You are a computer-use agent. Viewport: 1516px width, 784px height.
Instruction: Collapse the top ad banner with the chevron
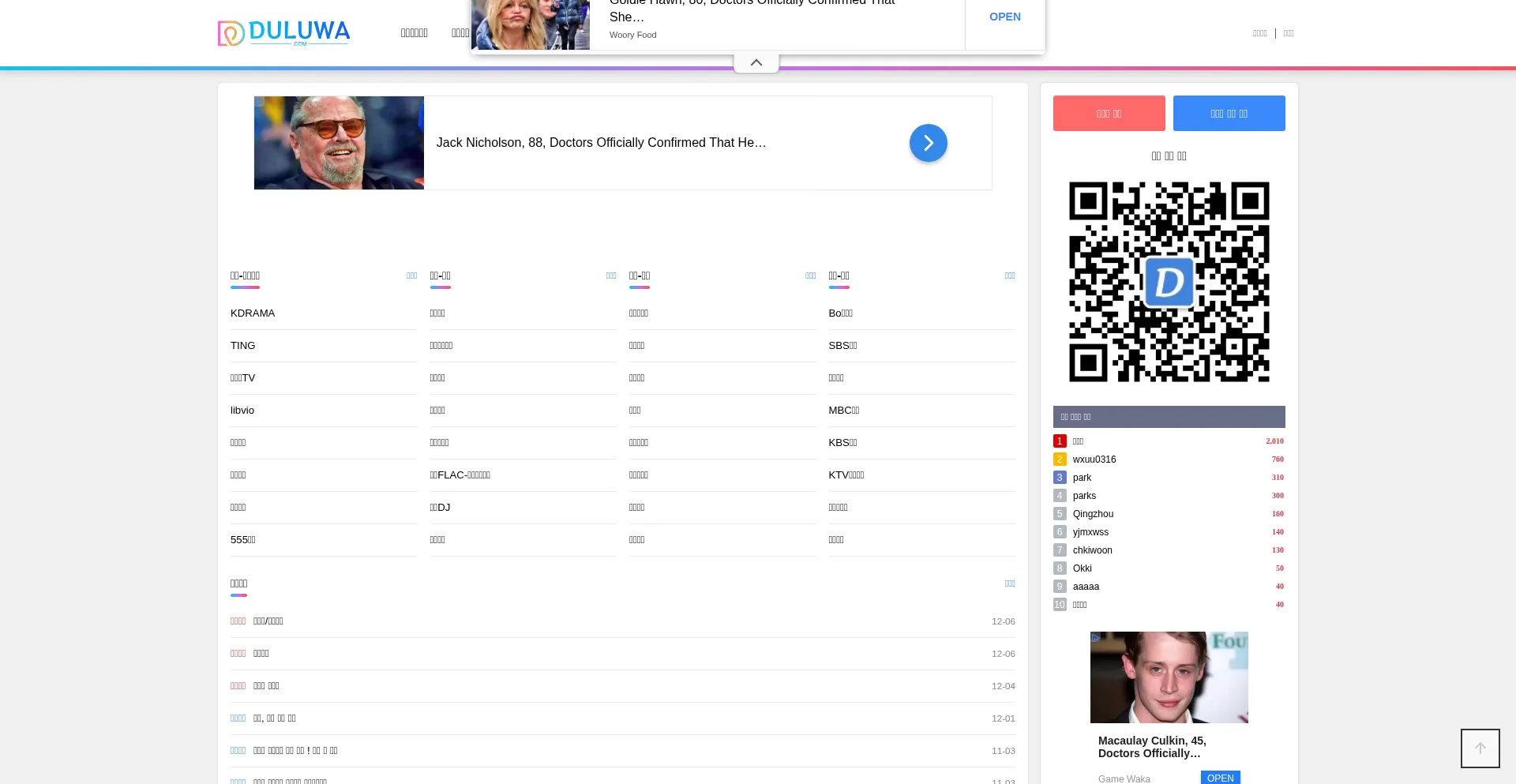pos(756,62)
